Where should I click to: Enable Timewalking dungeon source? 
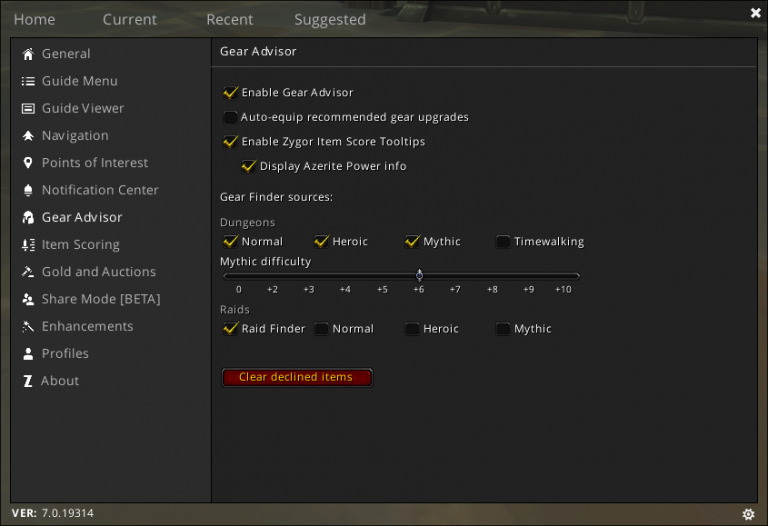click(x=503, y=241)
